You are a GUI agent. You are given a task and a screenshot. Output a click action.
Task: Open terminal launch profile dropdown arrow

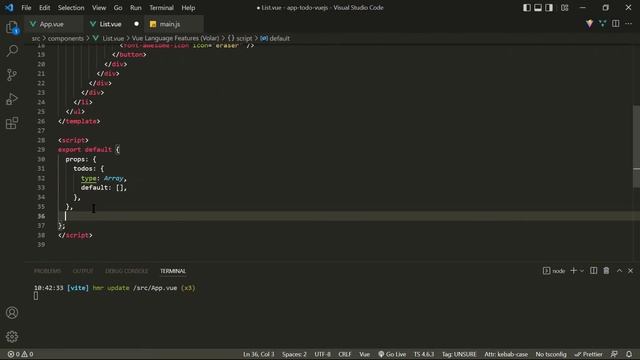click(x=582, y=271)
